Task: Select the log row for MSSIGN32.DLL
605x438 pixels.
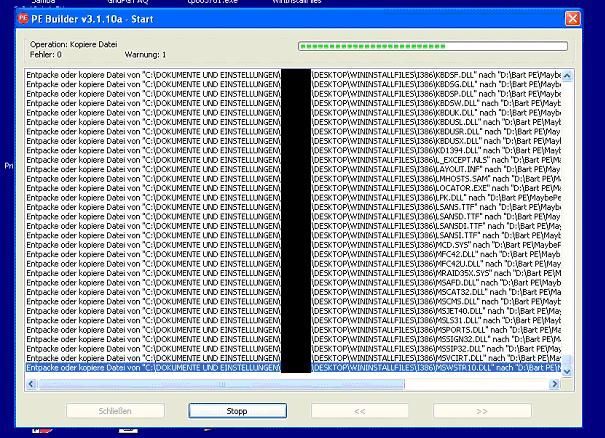Action: [293, 339]
